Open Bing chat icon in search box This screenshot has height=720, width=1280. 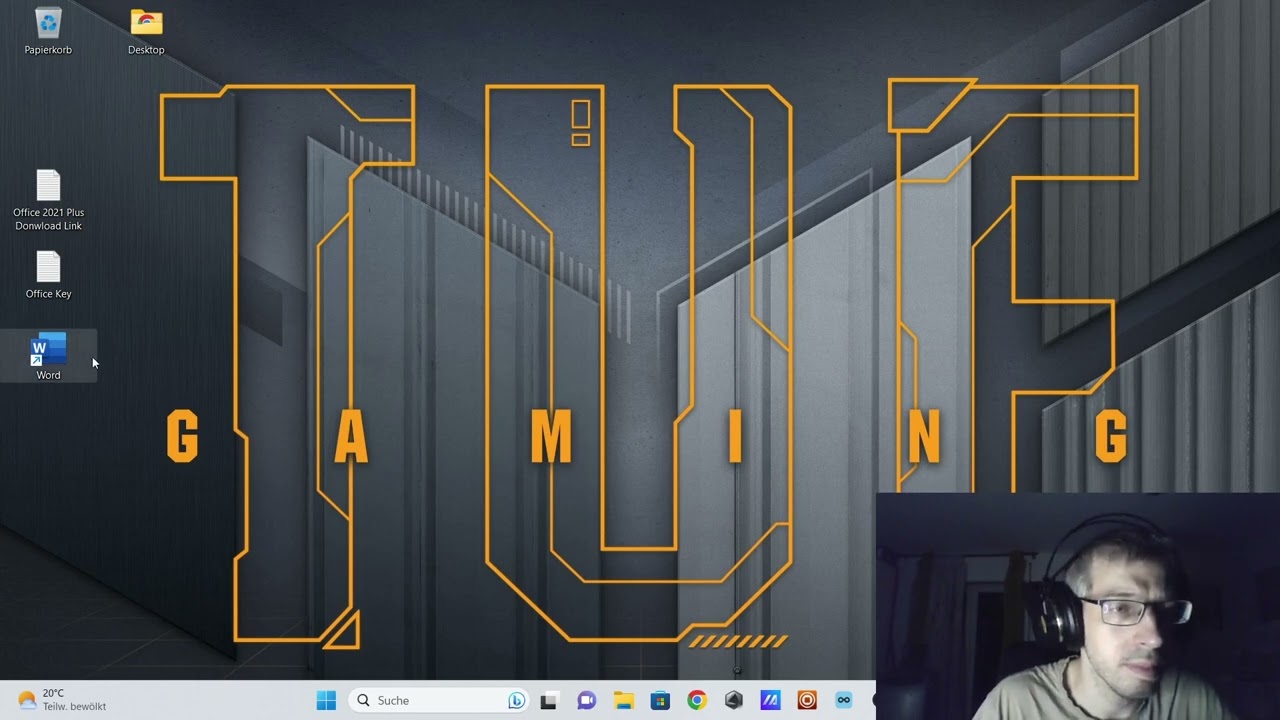click(516, 700)
